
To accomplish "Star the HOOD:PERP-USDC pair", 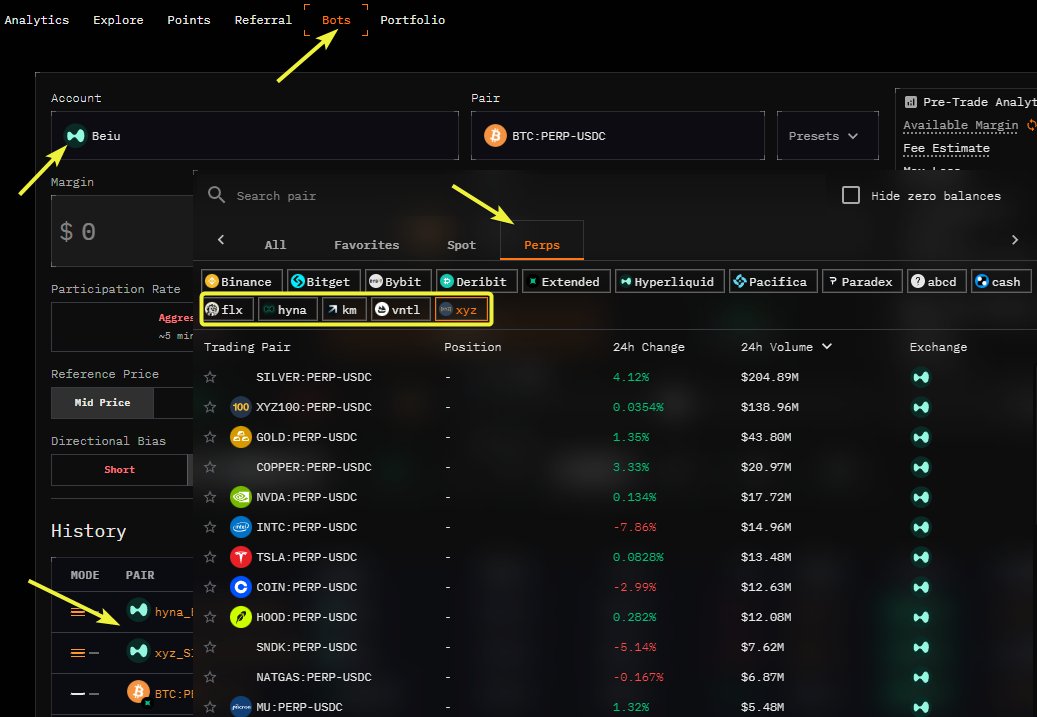I will coord(210,616).
